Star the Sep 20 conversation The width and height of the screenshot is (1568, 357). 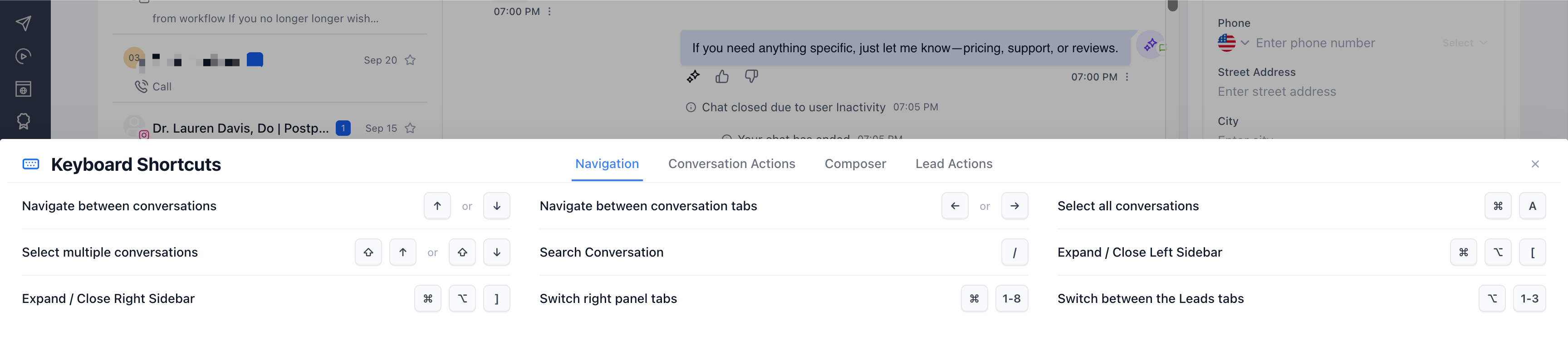410,60
